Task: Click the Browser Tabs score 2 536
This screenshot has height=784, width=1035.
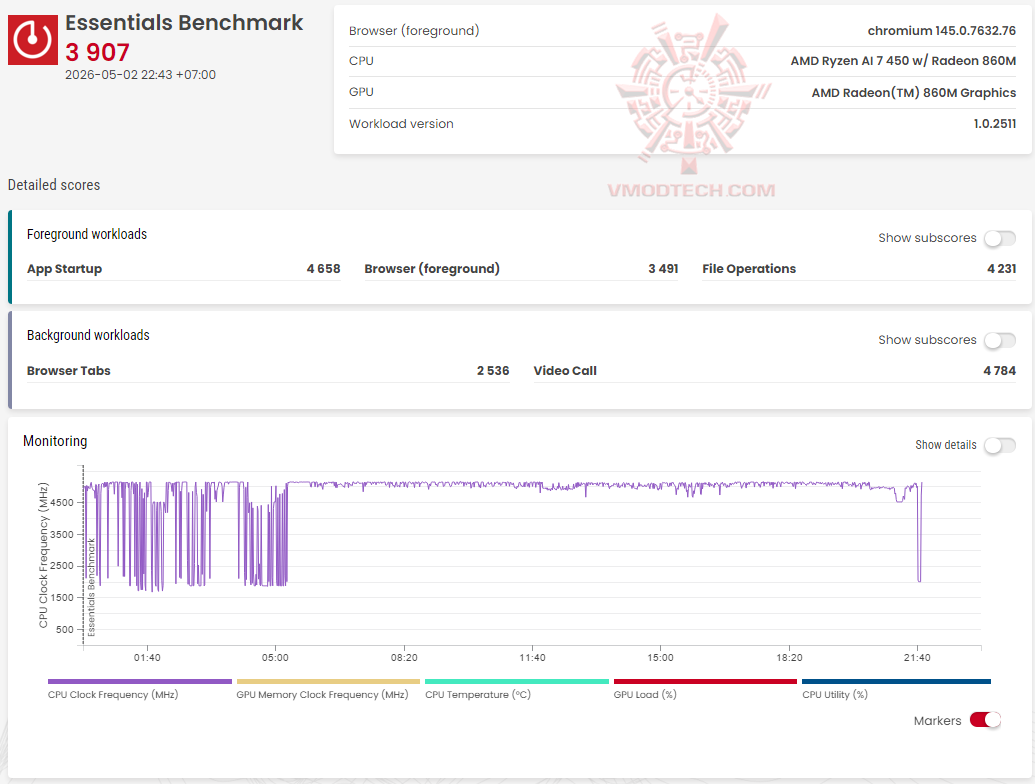Action: [493, 371]
